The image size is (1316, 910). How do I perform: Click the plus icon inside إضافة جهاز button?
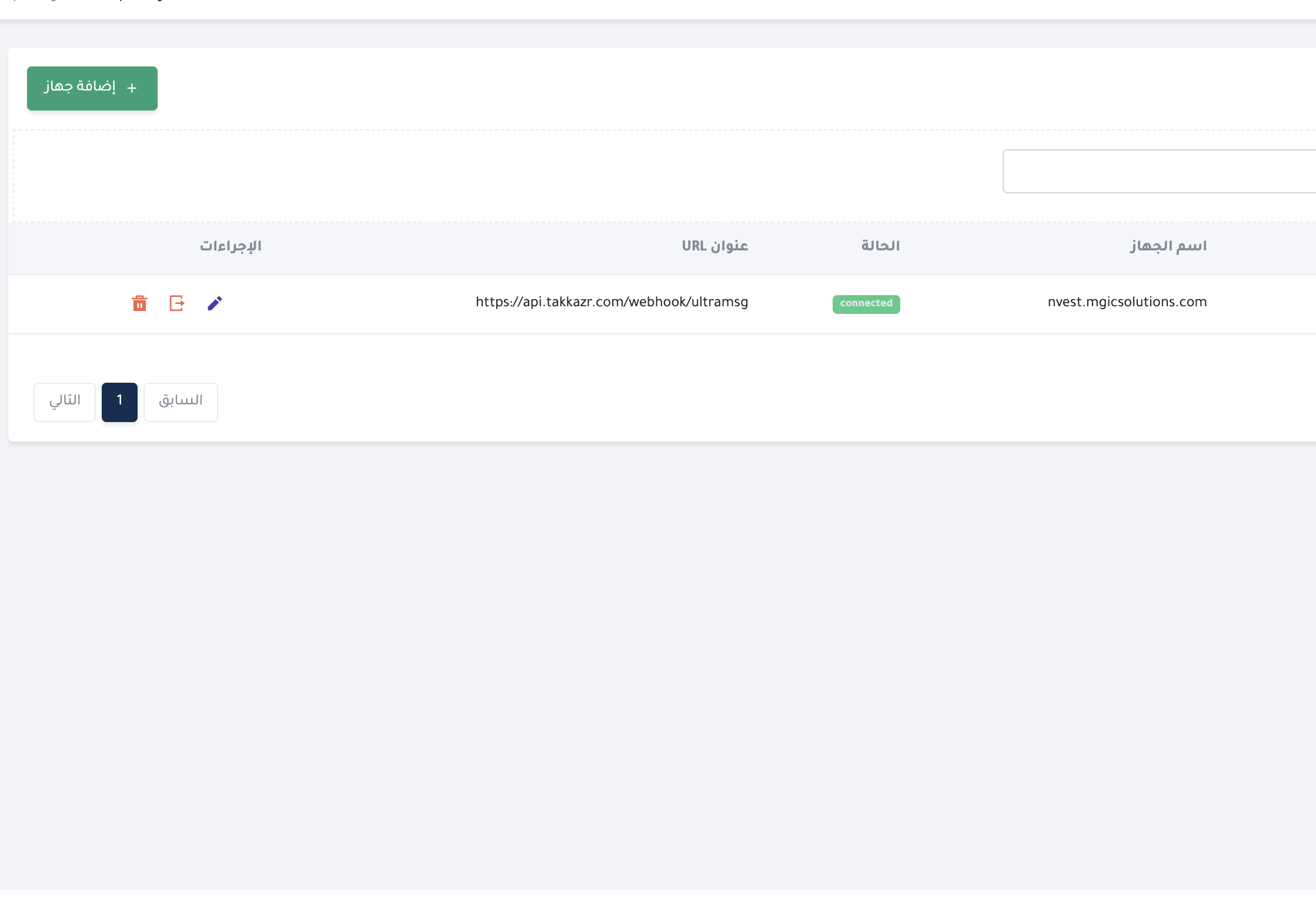pos(132,88)
